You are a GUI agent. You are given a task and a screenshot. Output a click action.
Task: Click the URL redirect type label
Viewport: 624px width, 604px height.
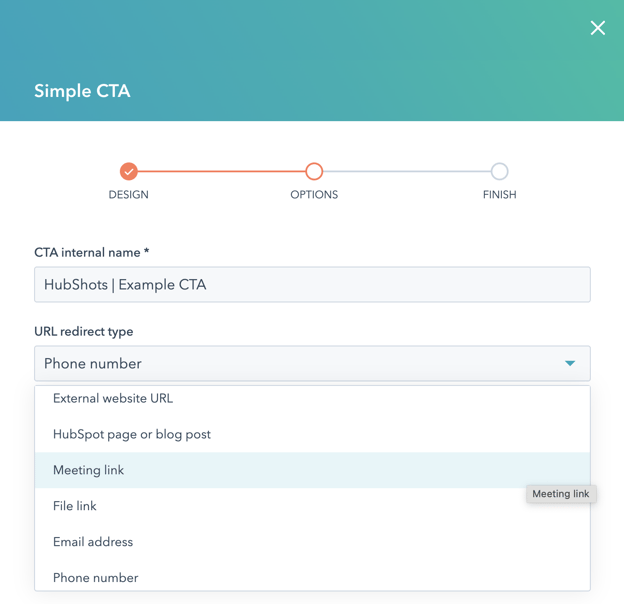(84, 331)
